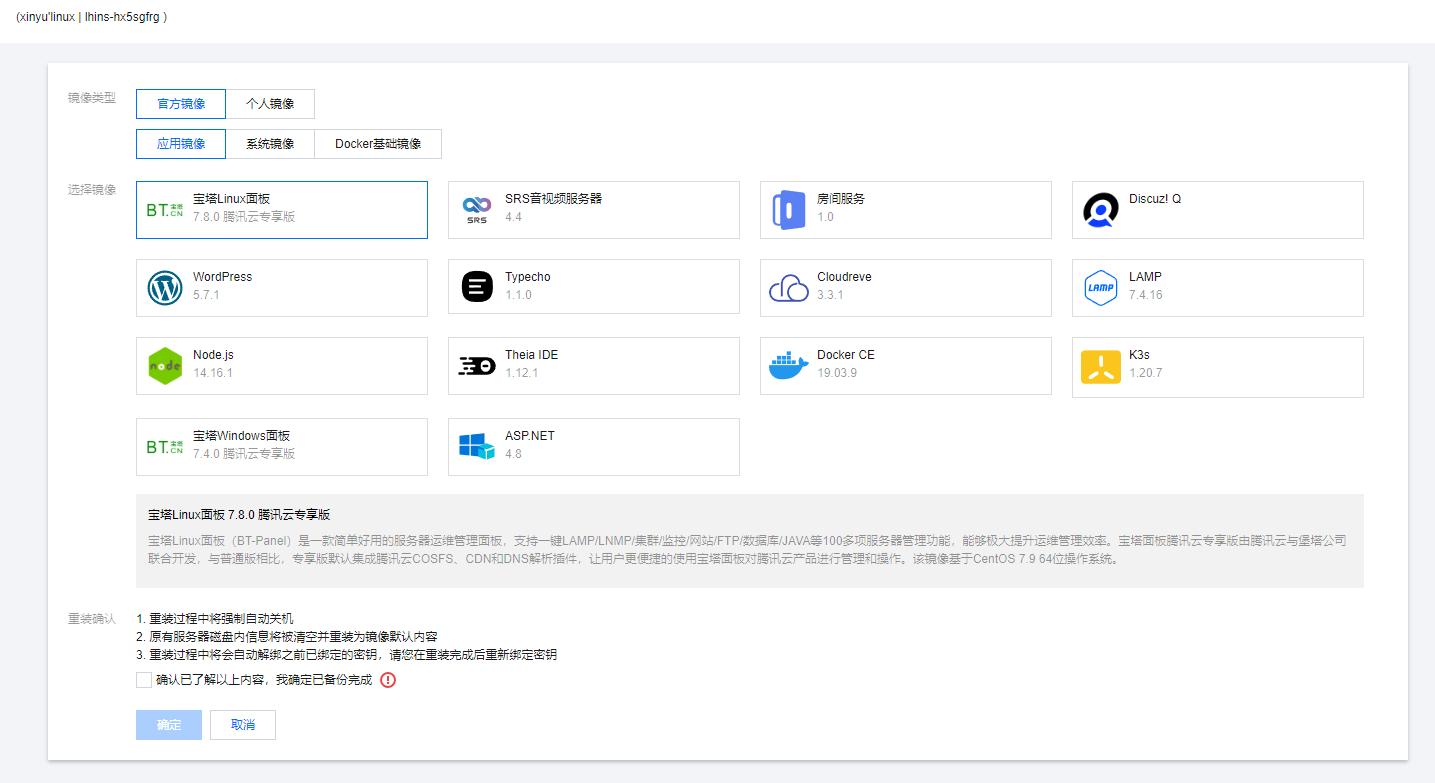
Task: Click the 宝塔Windows面板 BT.CN logo
Action: (165, 447)
